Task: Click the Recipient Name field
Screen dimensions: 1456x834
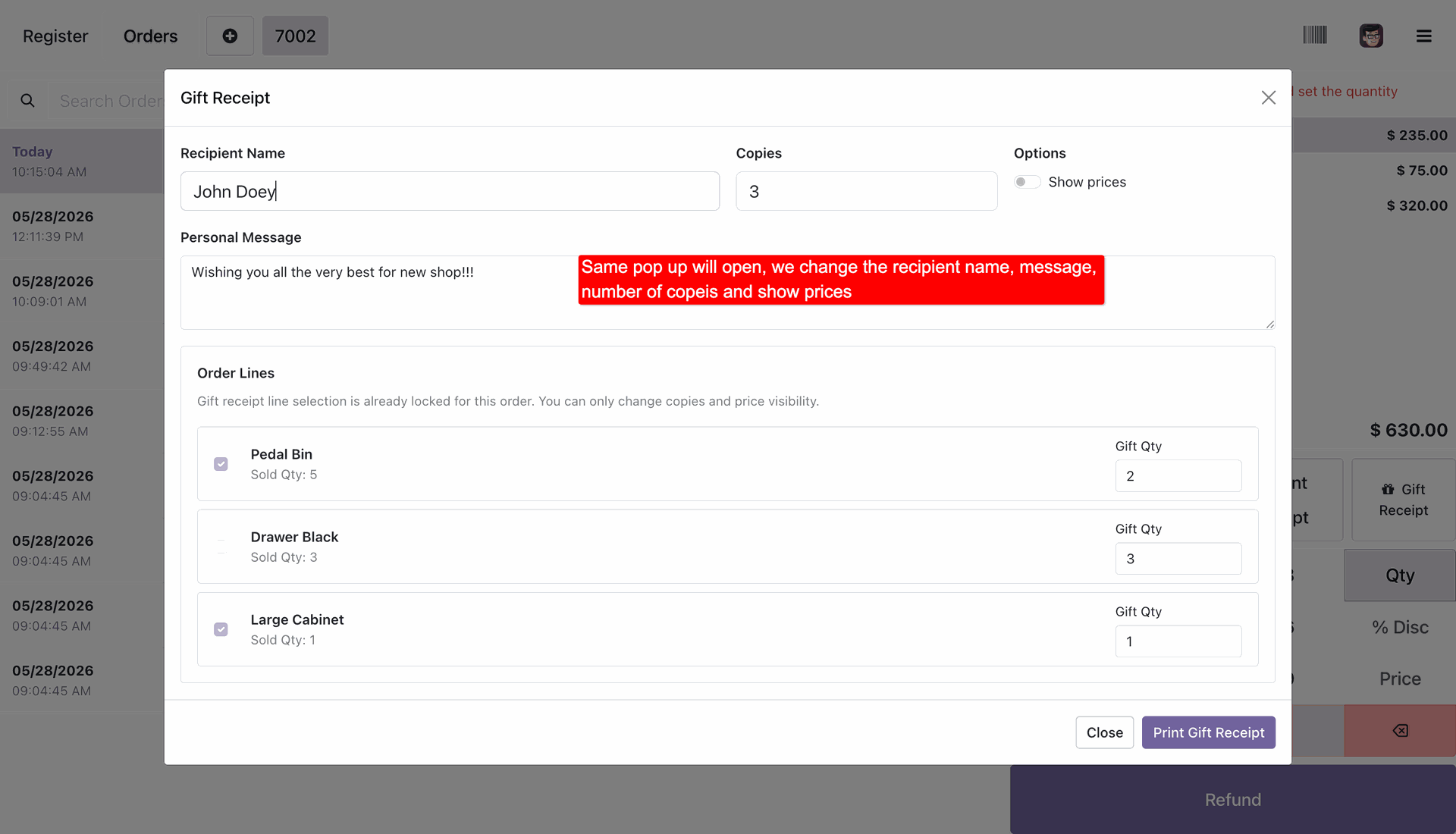Action: pos(450,191)
